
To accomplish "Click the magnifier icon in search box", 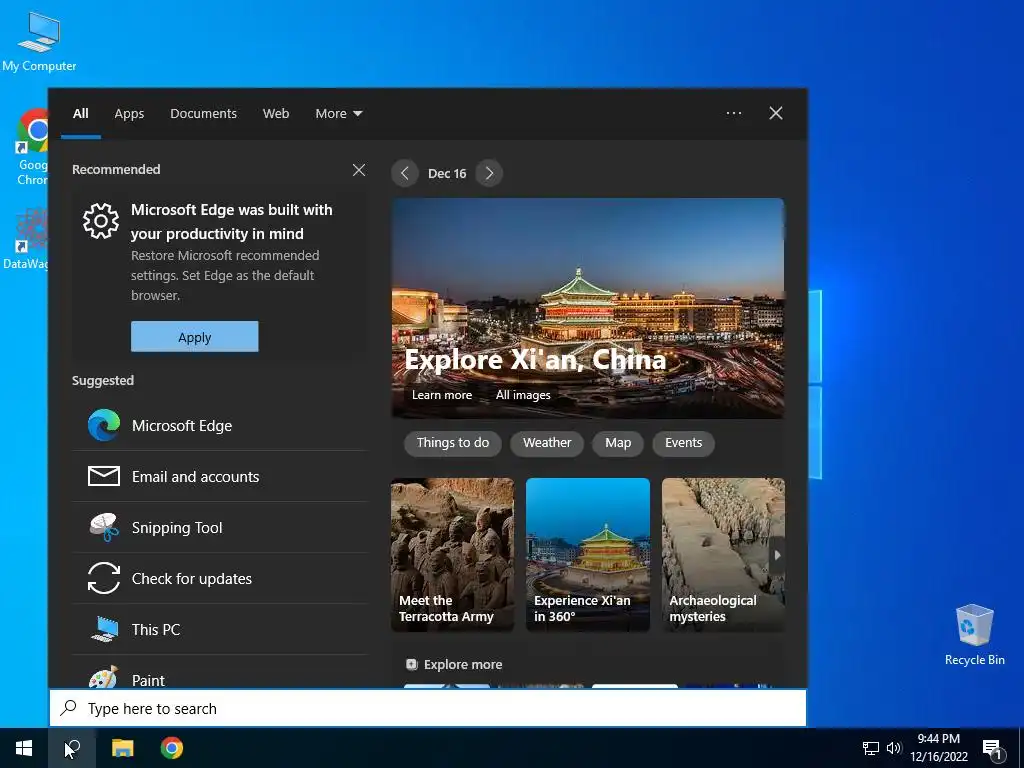I will tap(69, 708).
